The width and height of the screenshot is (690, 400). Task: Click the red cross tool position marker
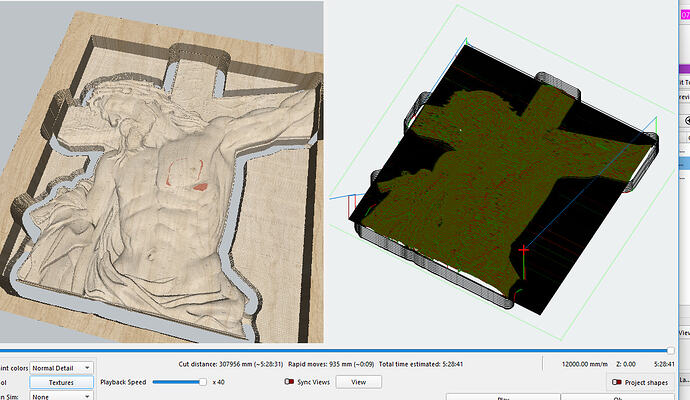coord(523,250)
